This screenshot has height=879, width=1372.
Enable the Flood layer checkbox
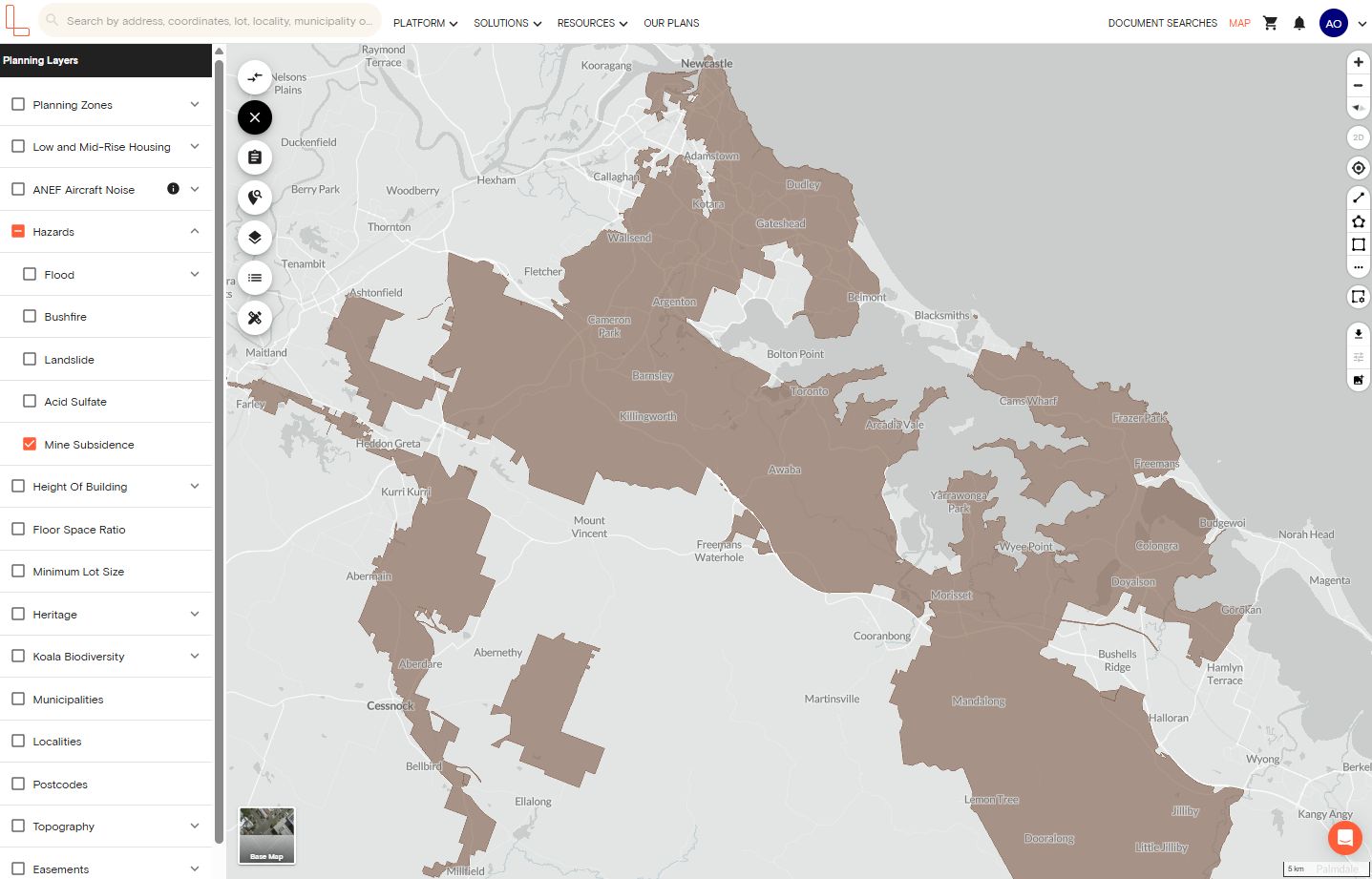point(30,274)
